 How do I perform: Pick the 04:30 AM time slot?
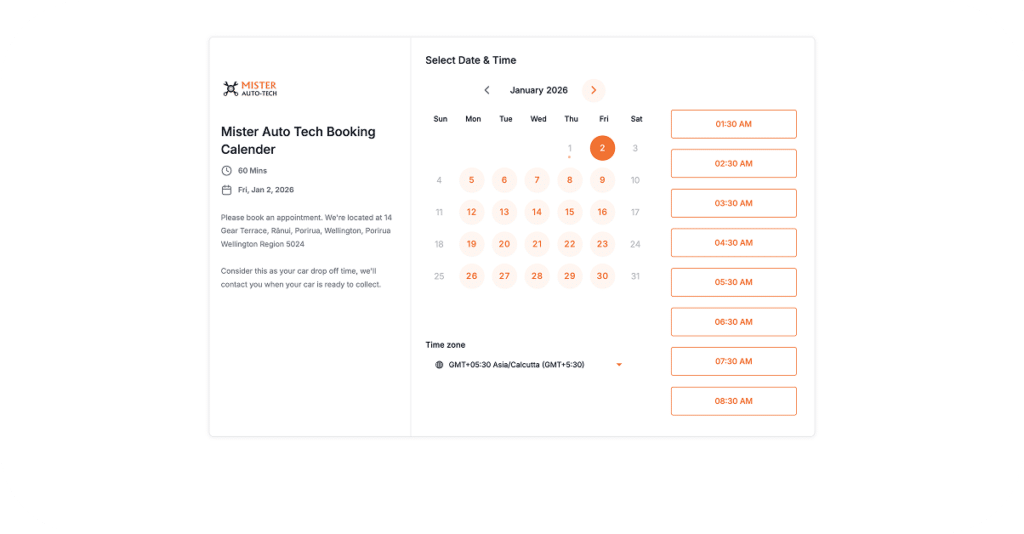(x=733, y=243)
